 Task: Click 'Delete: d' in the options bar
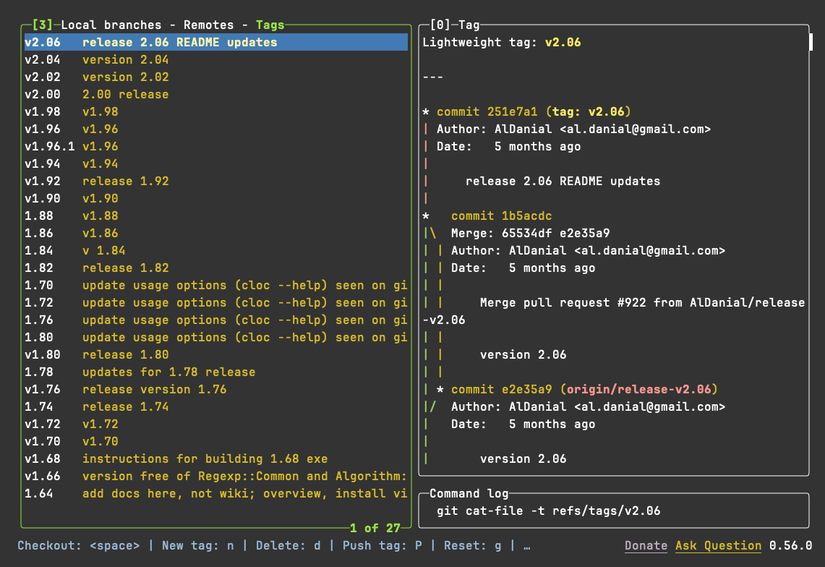[291, 546]
